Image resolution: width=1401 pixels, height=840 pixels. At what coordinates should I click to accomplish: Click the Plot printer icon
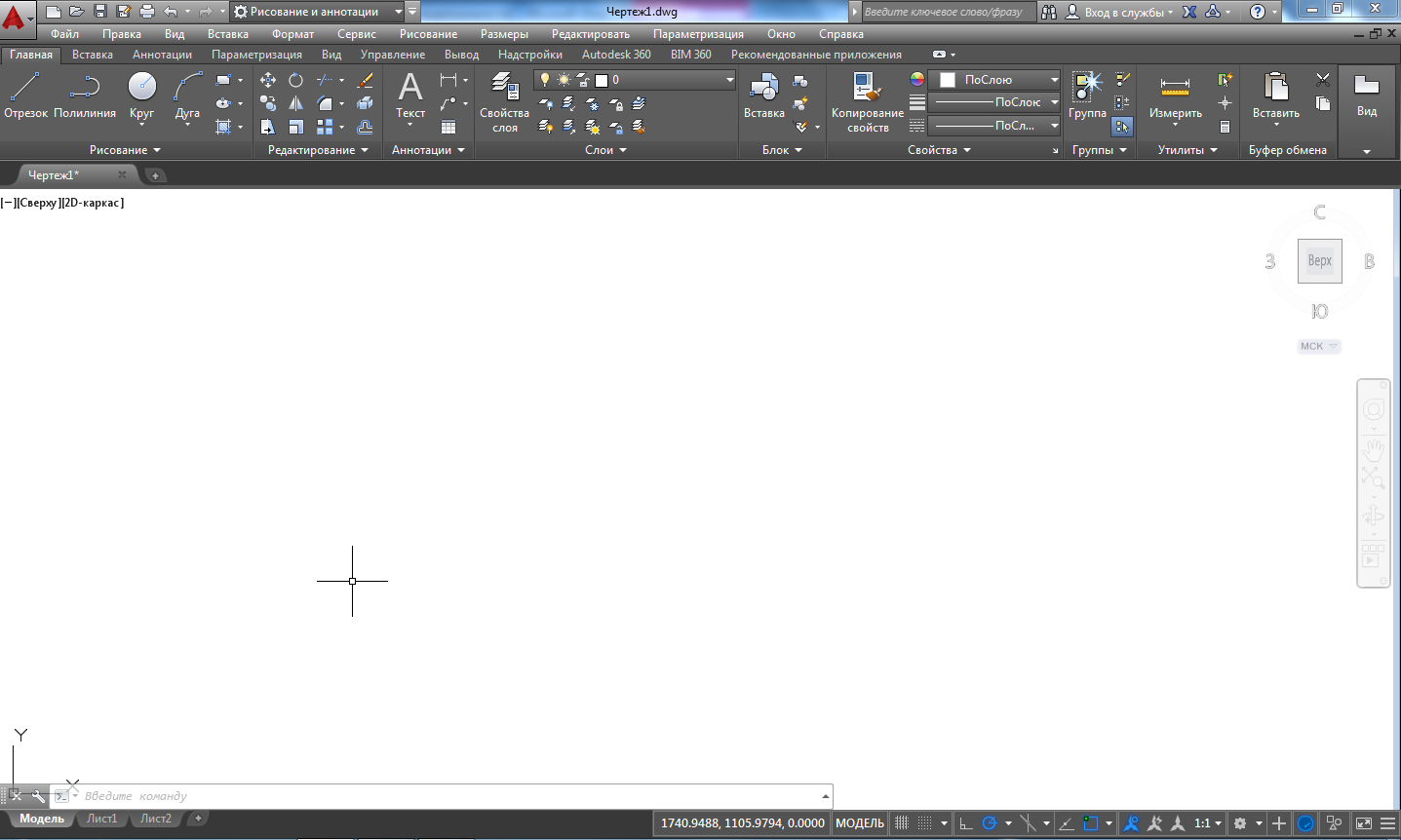147,12
